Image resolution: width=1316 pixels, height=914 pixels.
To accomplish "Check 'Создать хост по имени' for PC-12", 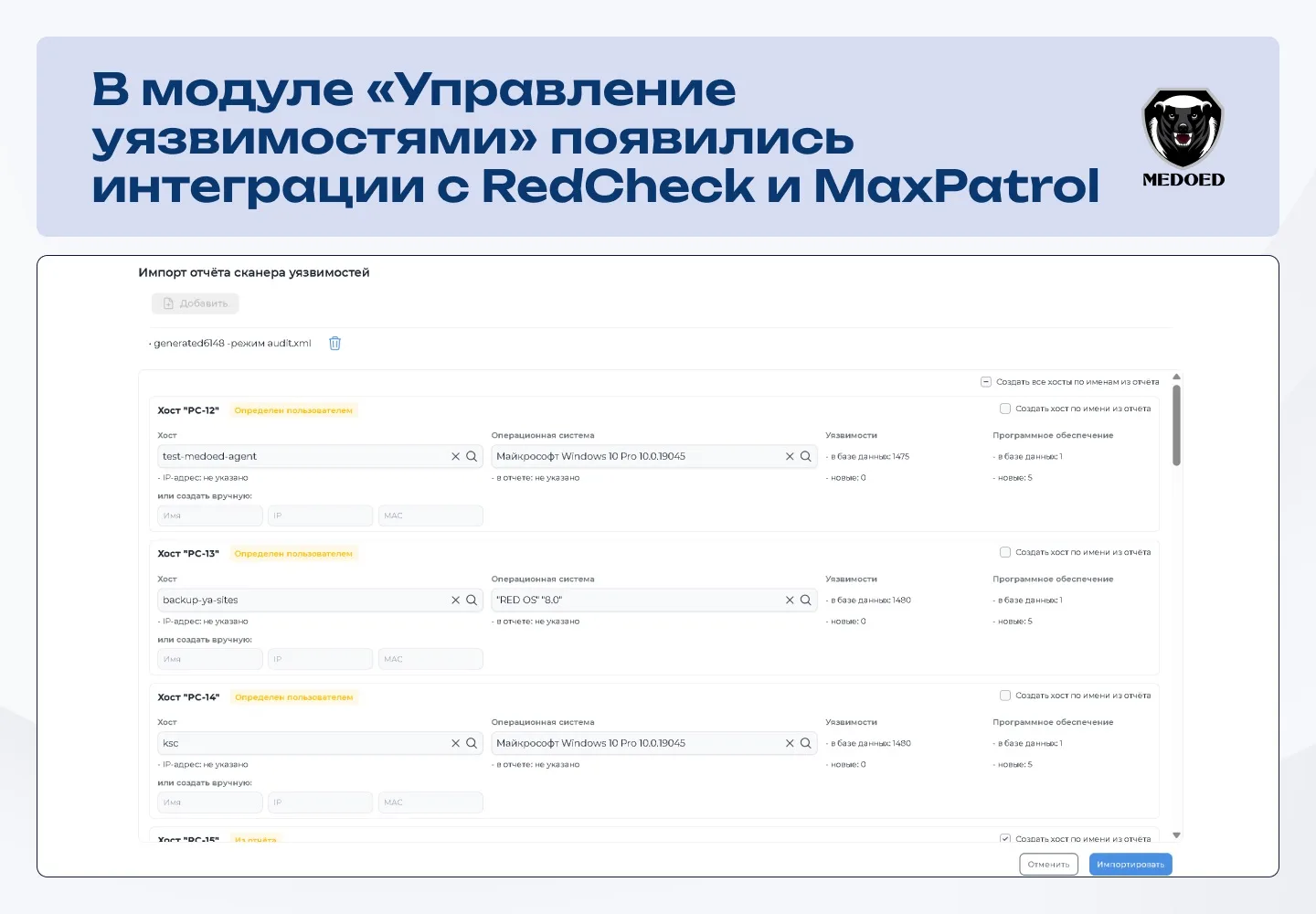I will [1005, 409].
